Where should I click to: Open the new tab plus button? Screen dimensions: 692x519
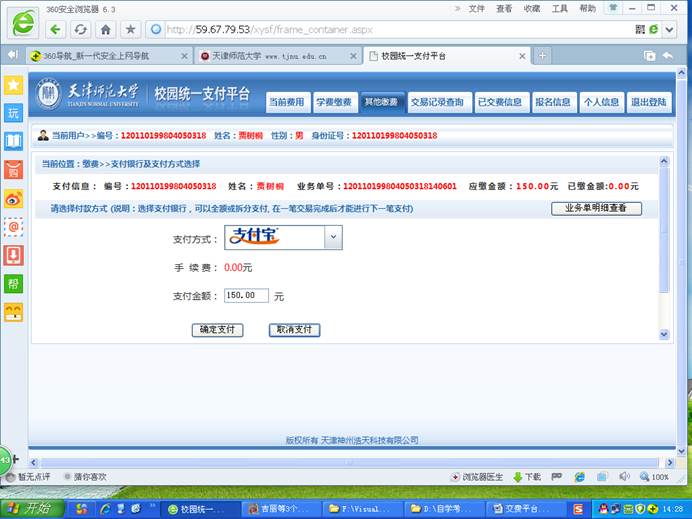tap(542, 56)
